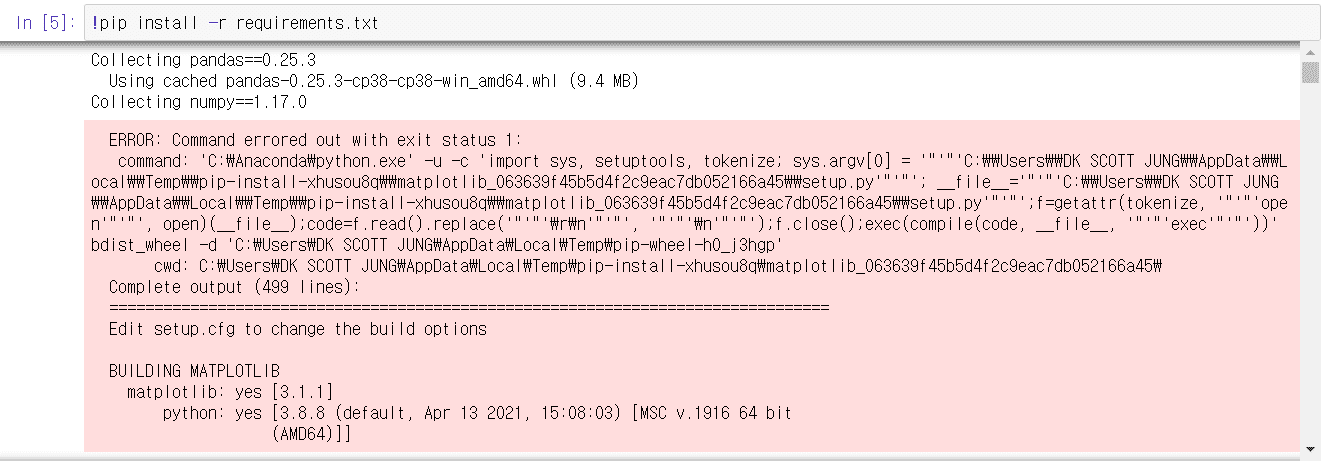Click the ERROR: Command errored out line
This screenshot has width=1327, height=472.
pyautogui.click(x=315, y=140)
